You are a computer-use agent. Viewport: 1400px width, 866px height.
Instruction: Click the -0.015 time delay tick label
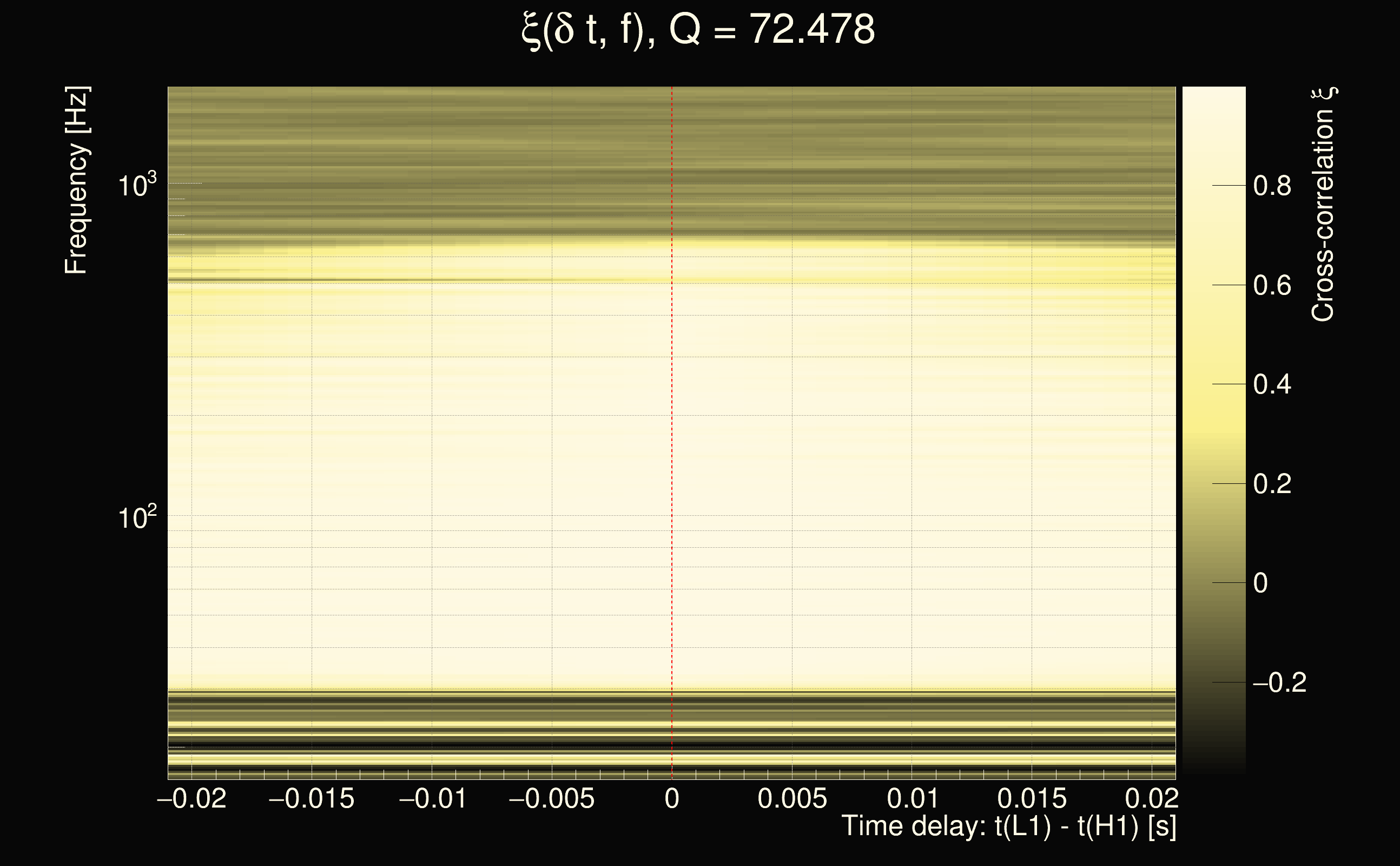click(312, 798)
